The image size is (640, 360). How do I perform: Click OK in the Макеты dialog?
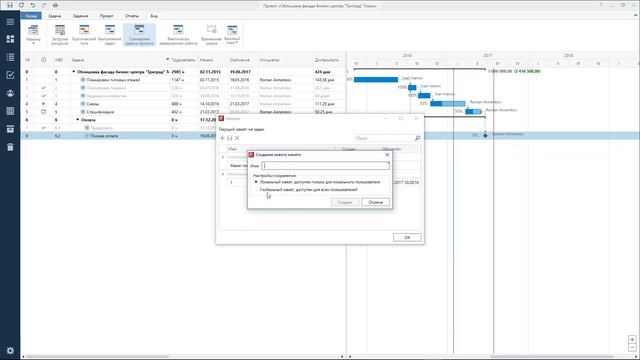[x=407, y=238]
